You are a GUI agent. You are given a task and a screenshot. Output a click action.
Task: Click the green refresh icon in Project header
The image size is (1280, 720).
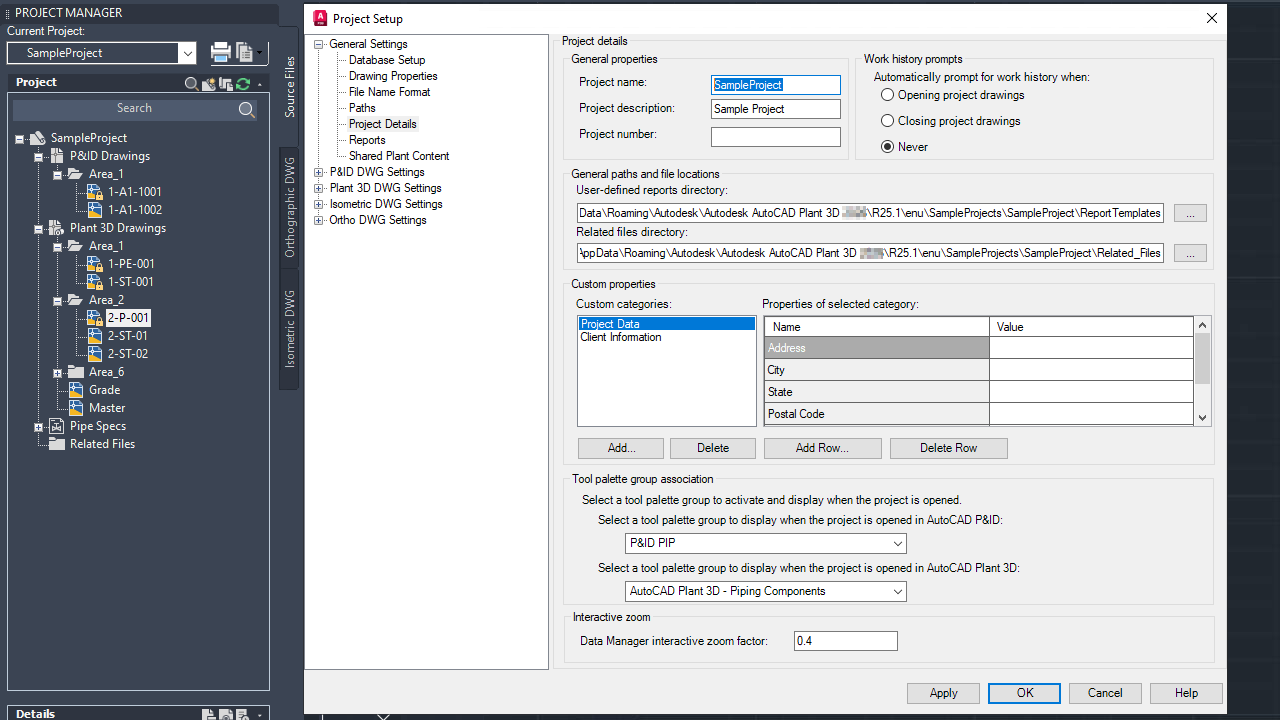coord(242,84)
